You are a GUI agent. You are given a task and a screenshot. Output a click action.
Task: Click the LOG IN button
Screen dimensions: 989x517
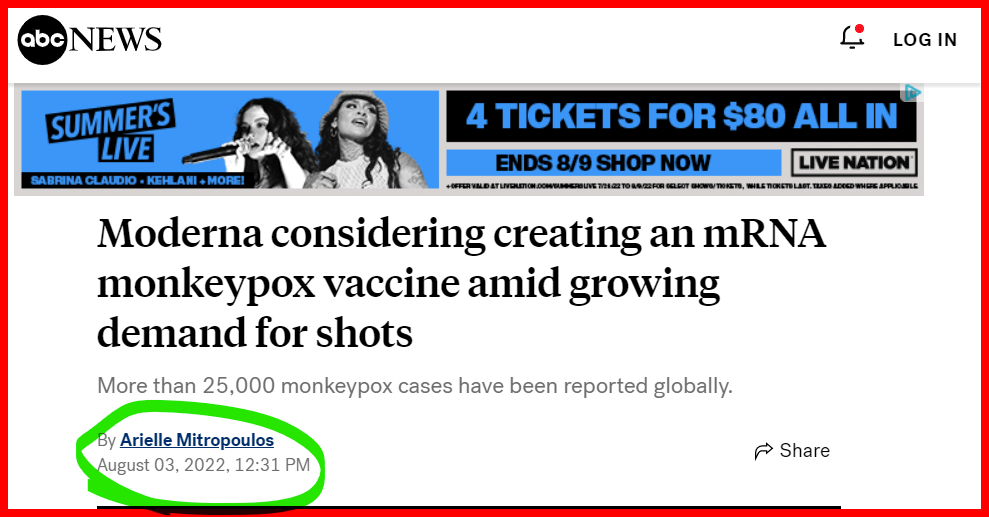pyautogui.click(x=925, y=40)
